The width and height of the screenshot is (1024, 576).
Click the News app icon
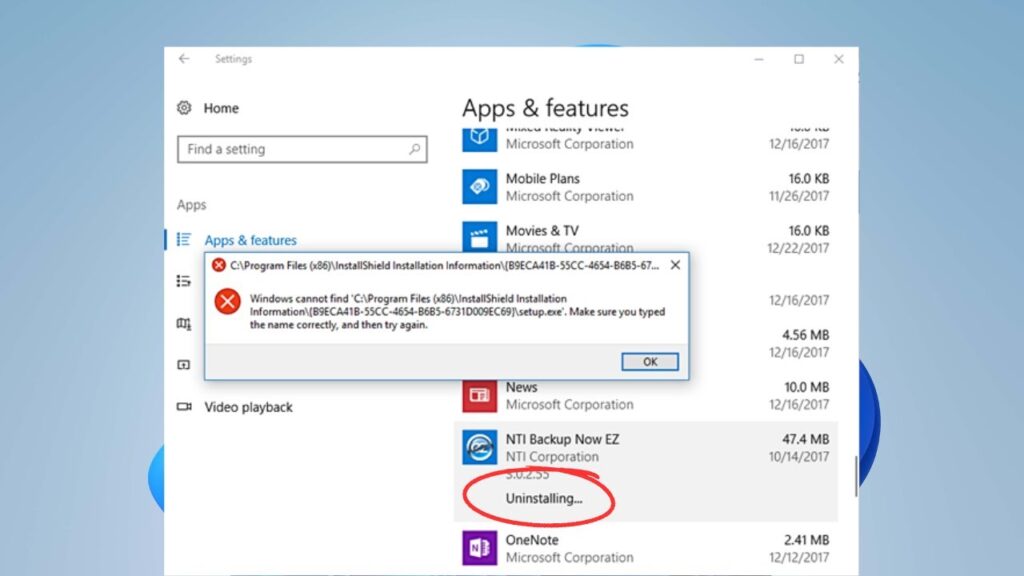480,395
